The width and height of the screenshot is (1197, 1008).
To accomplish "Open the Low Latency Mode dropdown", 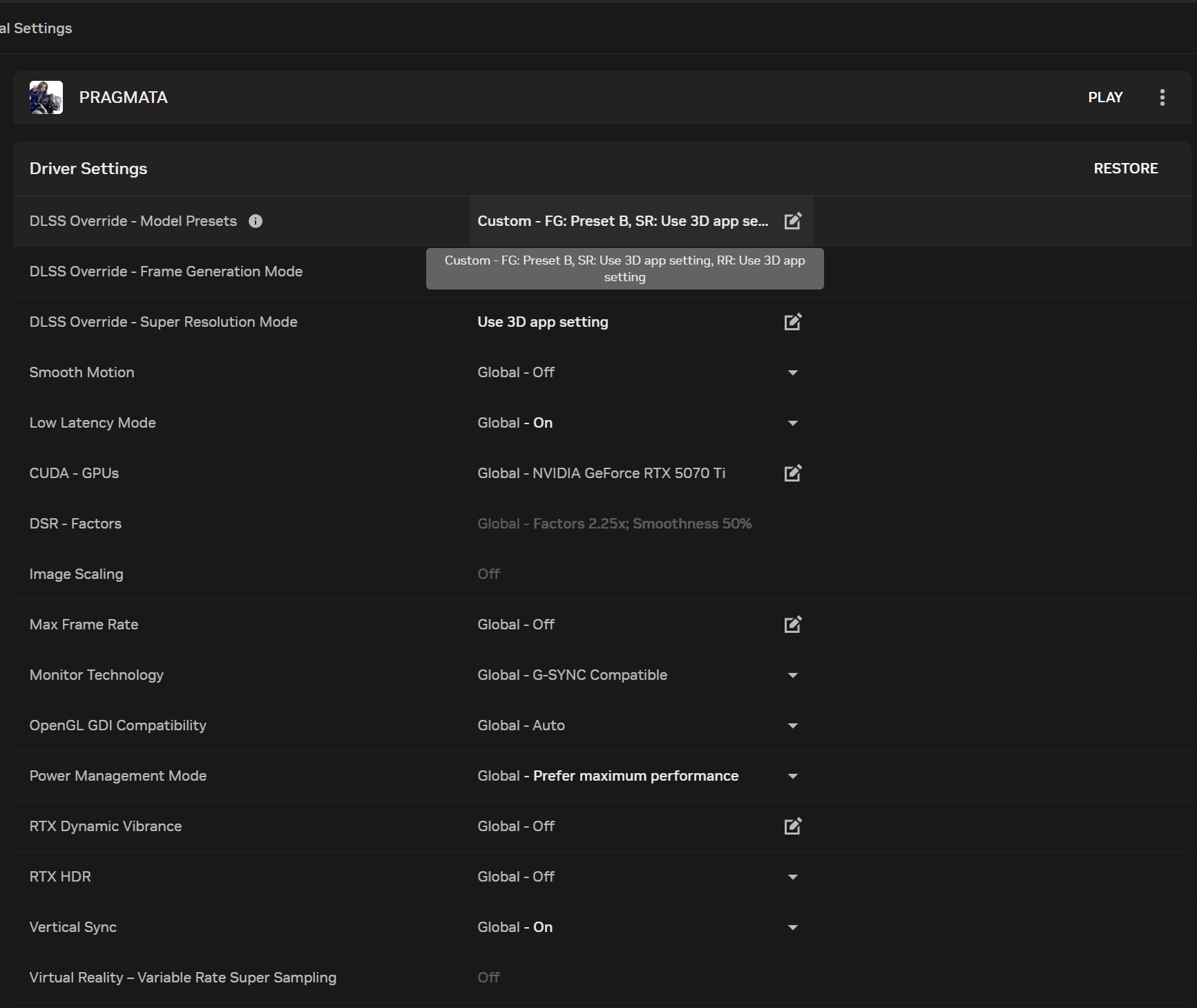I will click(x=793, y=423).
